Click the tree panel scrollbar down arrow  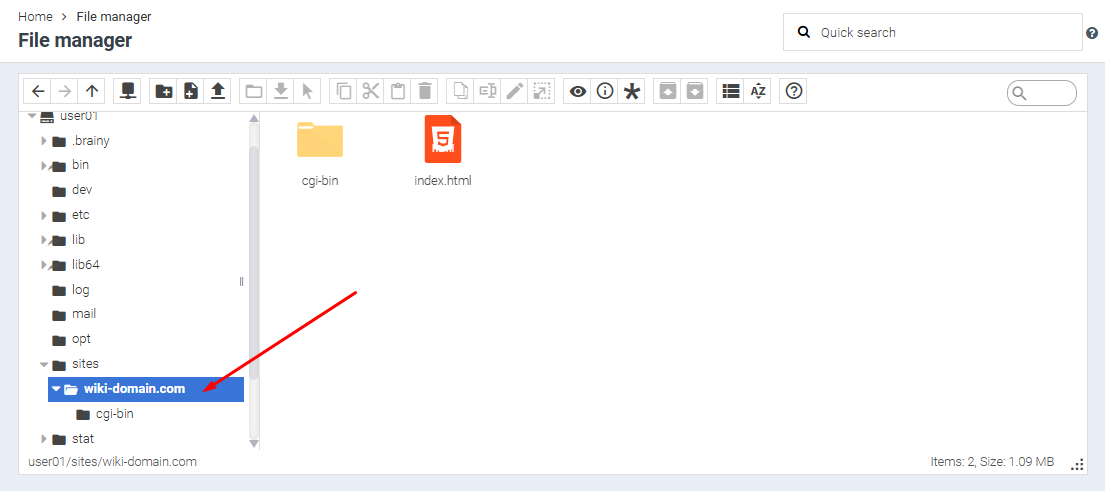[254, 443]
